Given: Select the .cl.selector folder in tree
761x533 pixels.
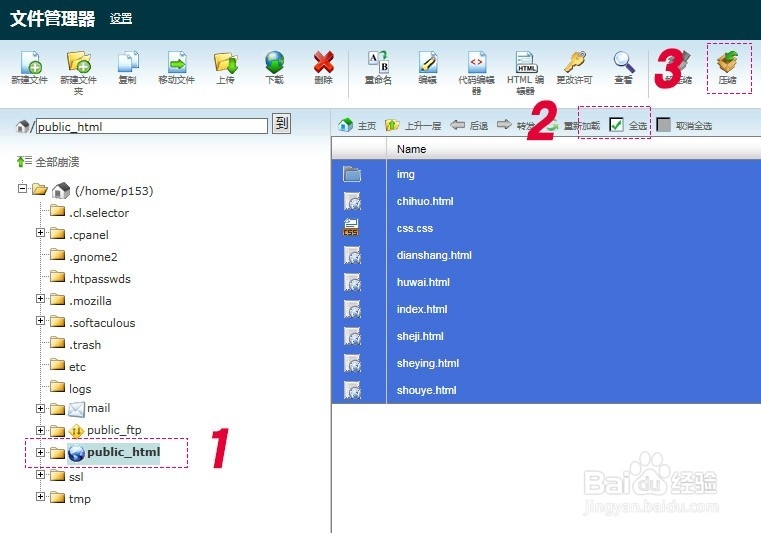Looking at the screenshot, I should pyautogui.click(x=99, y=213).
